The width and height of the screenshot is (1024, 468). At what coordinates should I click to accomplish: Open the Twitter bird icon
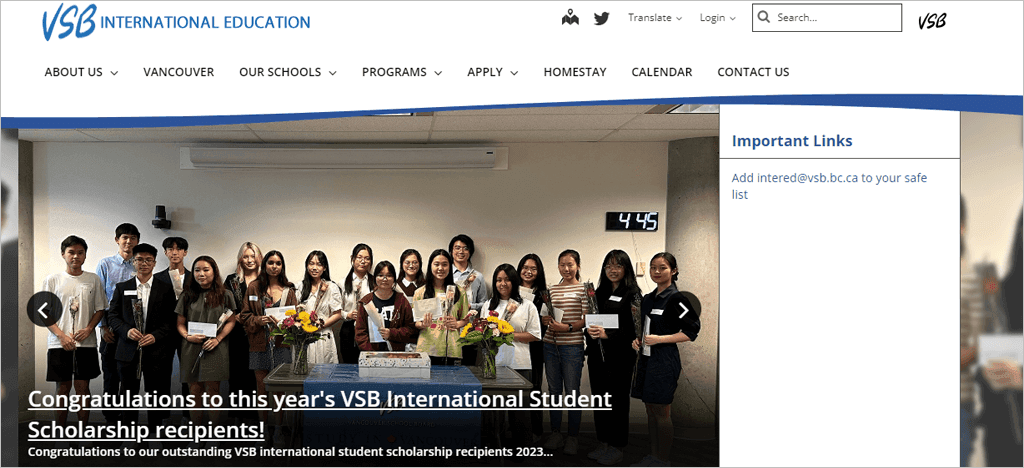[601, 18]
